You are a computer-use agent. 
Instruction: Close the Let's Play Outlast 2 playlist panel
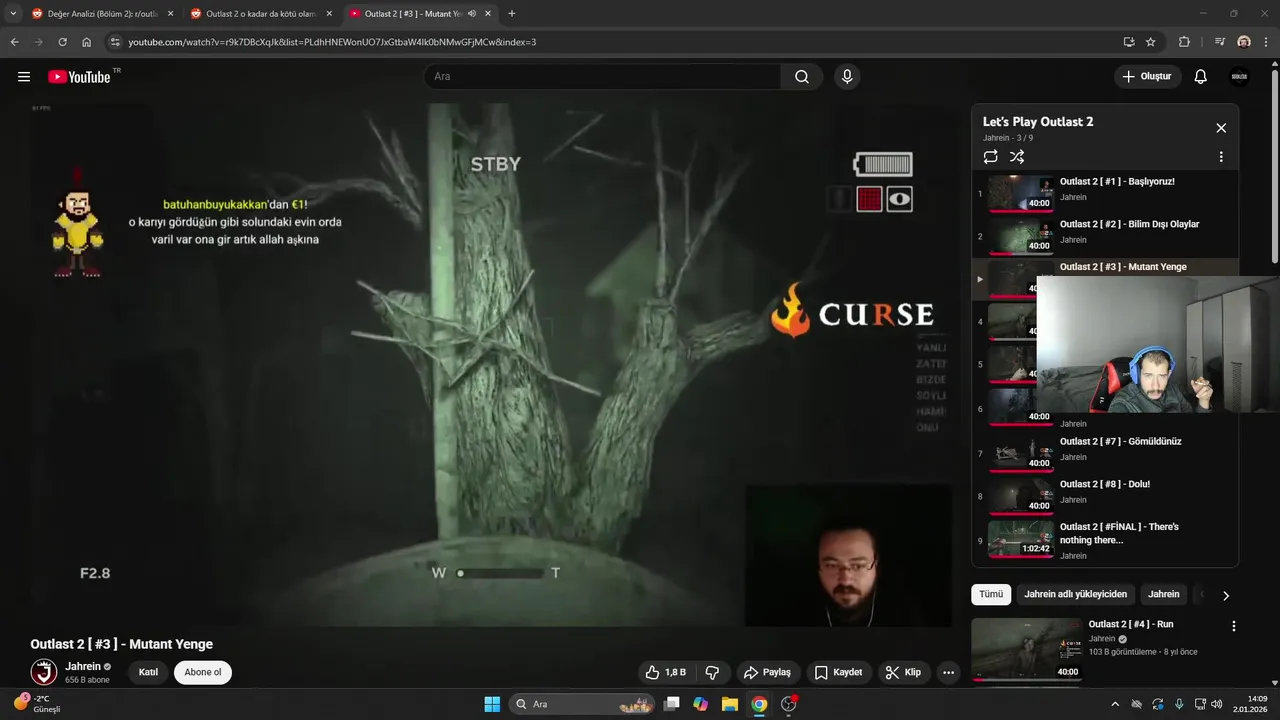pyautogui.click(x=1221, y=128)
